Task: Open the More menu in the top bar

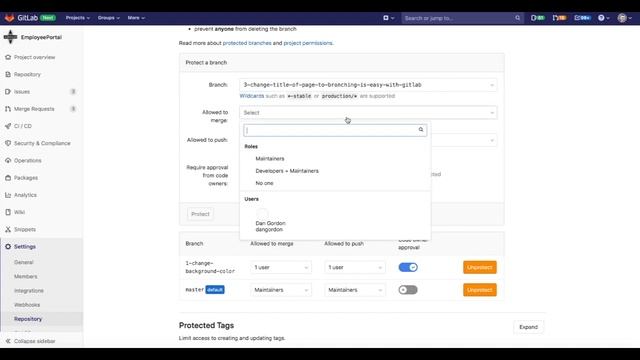Action: coord(136,18)
